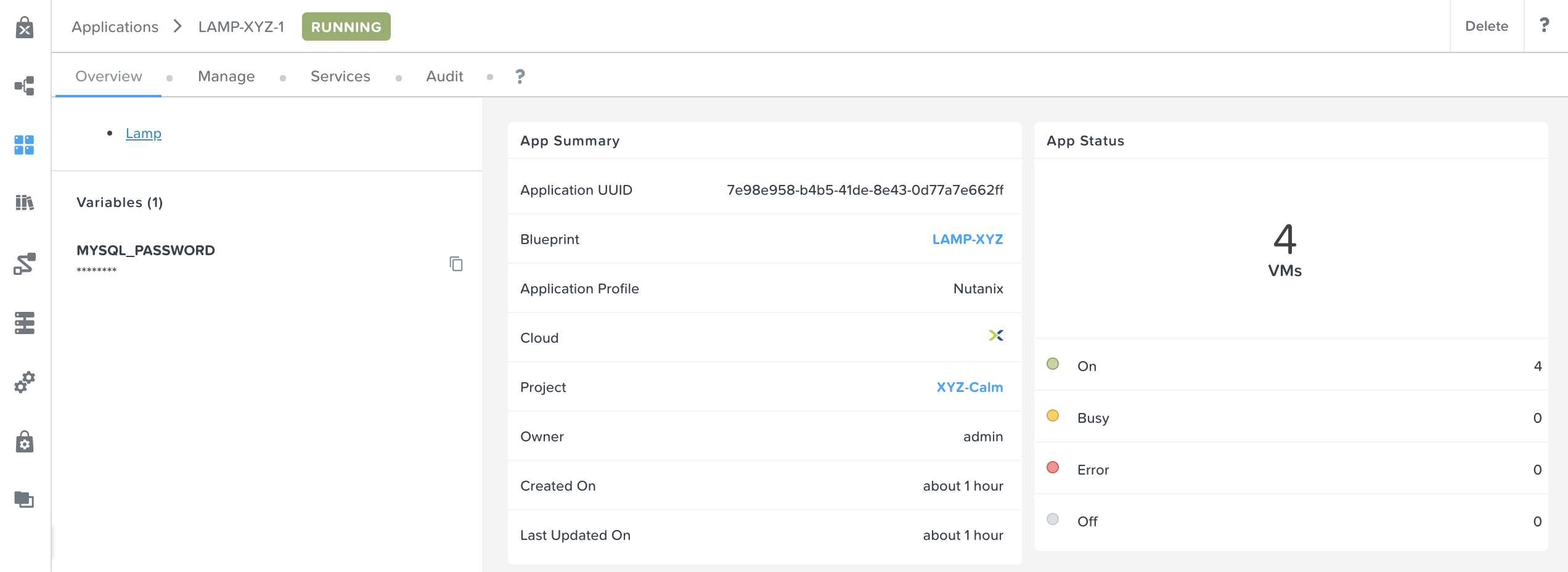1568x572 pixels.
Task: Click the Nutanix application profile value
Action: click(978, 288)
